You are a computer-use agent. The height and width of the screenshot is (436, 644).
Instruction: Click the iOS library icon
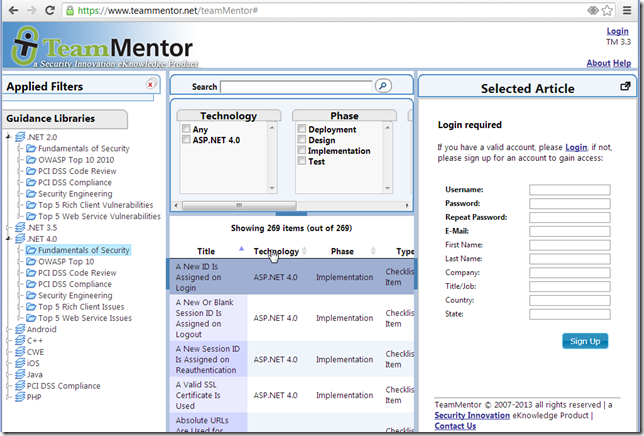20,363
